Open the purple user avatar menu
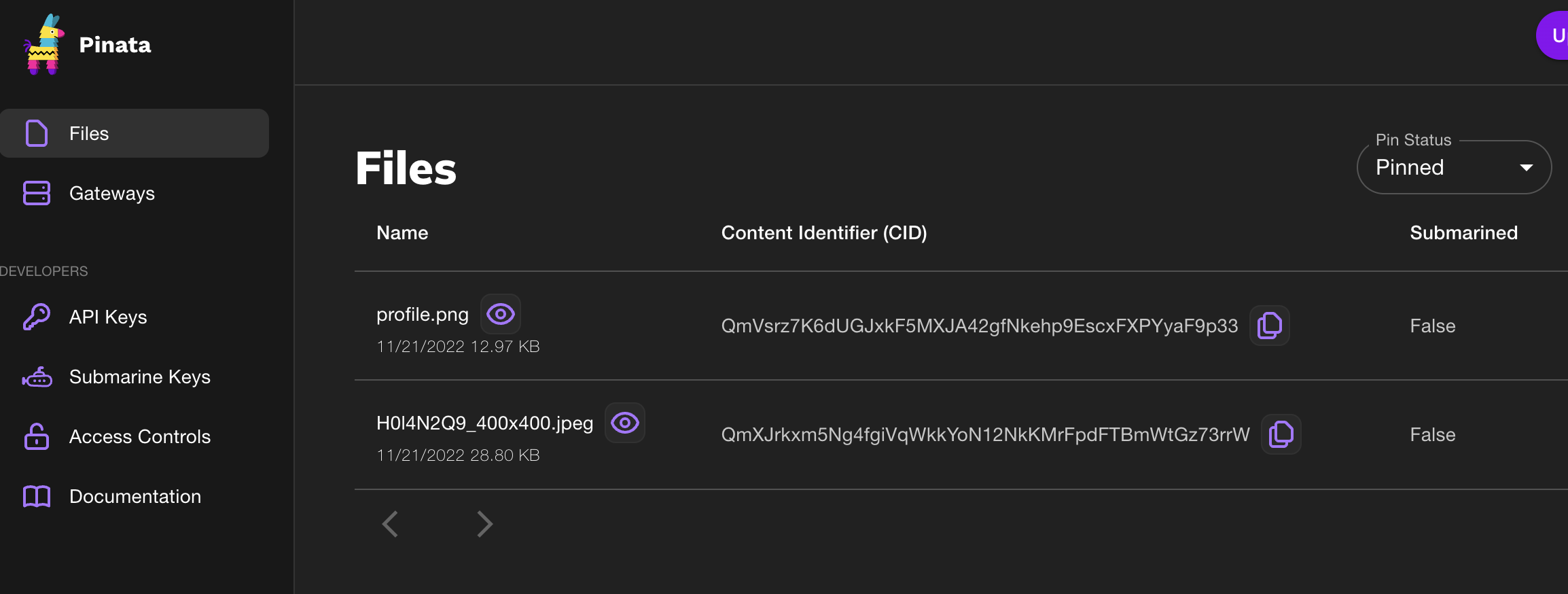 [1554, 35]
